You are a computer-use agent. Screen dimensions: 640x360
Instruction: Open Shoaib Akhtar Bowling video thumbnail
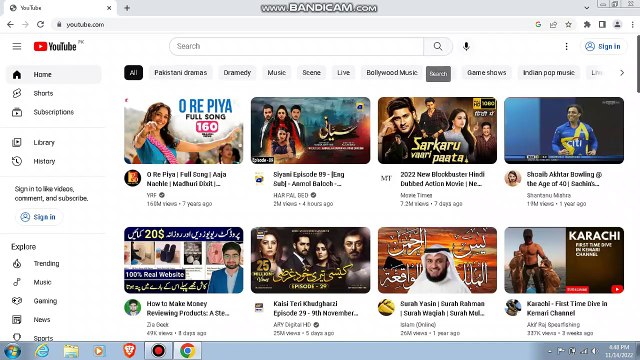click(x=564, y=131)
